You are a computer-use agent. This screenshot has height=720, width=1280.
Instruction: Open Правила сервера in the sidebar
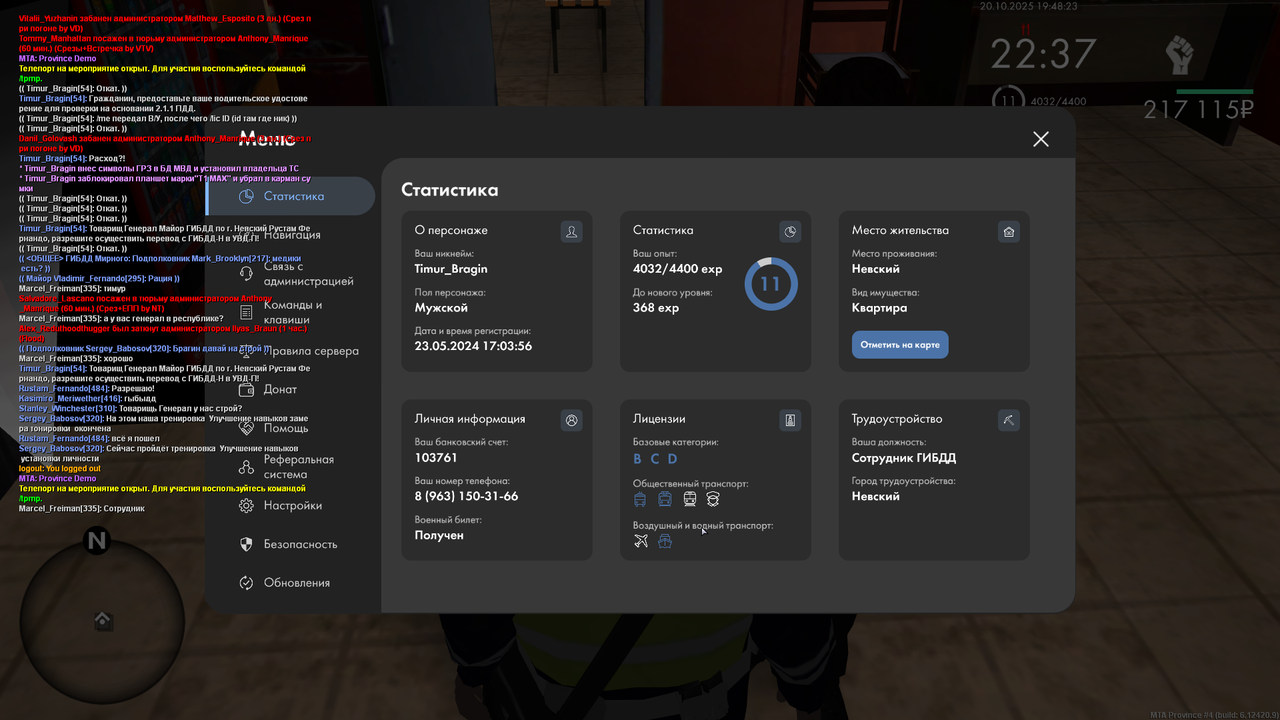coord(311,351)
